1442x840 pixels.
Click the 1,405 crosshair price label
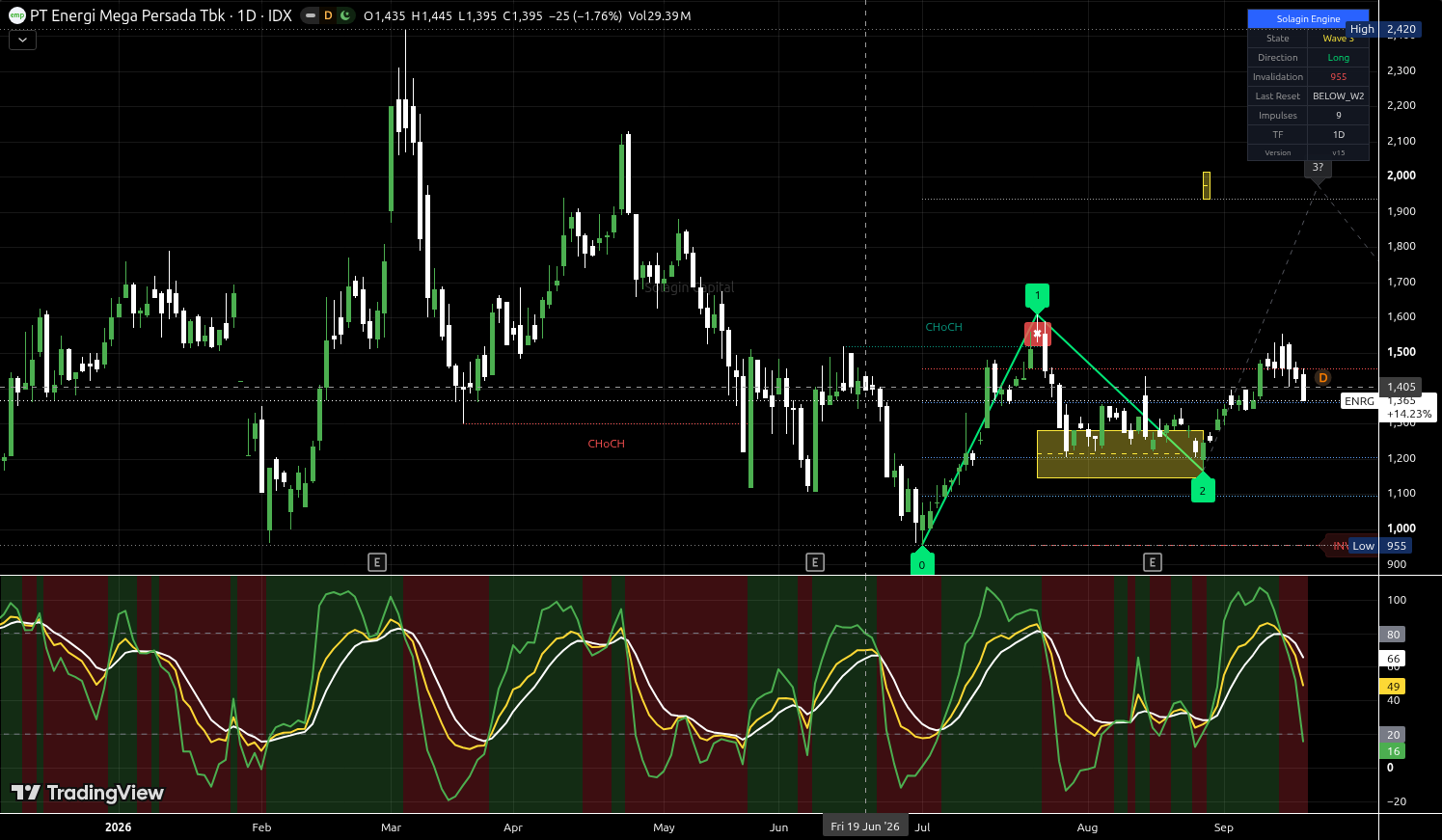[x=1401, y=387]
